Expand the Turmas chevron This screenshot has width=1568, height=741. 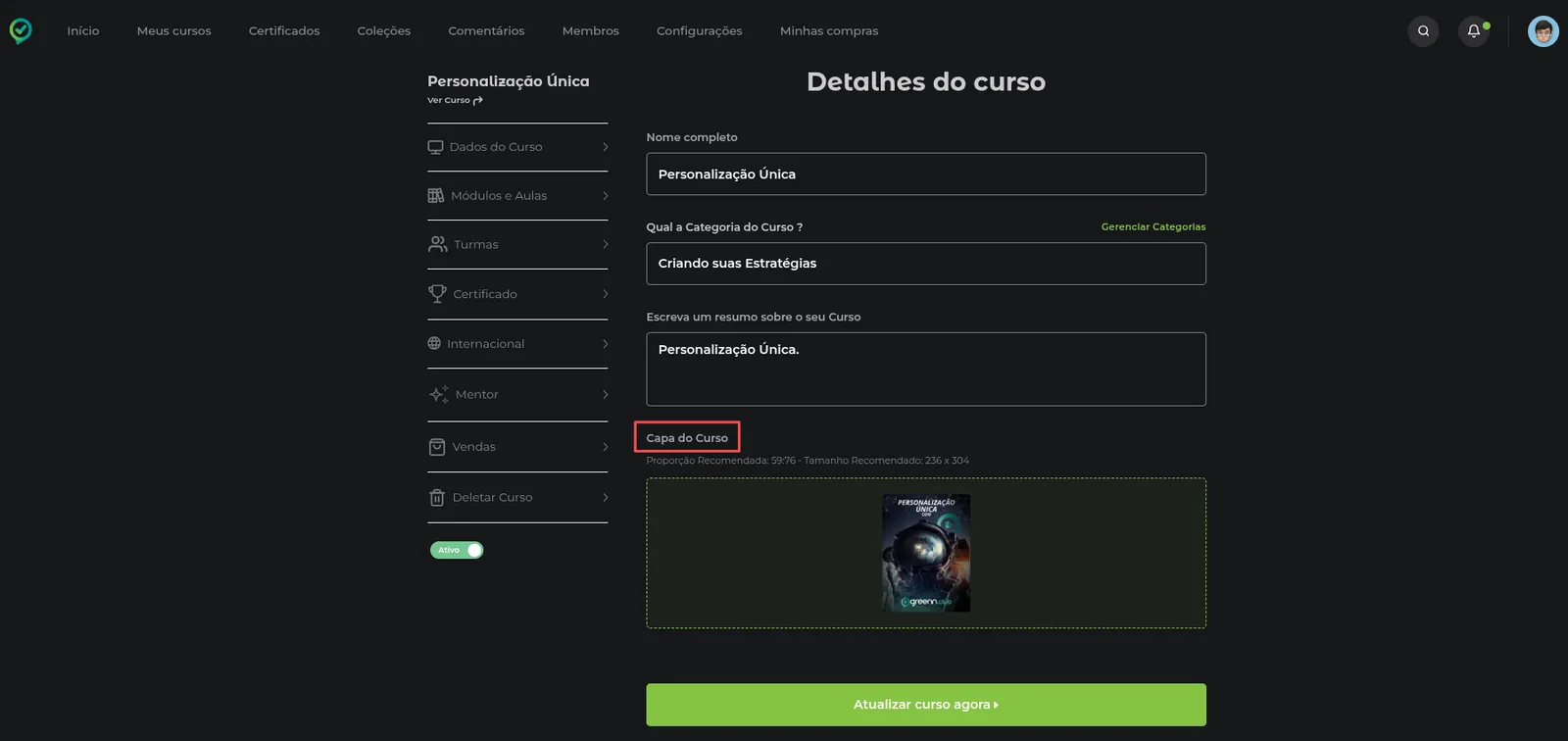pyautogui.click(x=606, y=244)
